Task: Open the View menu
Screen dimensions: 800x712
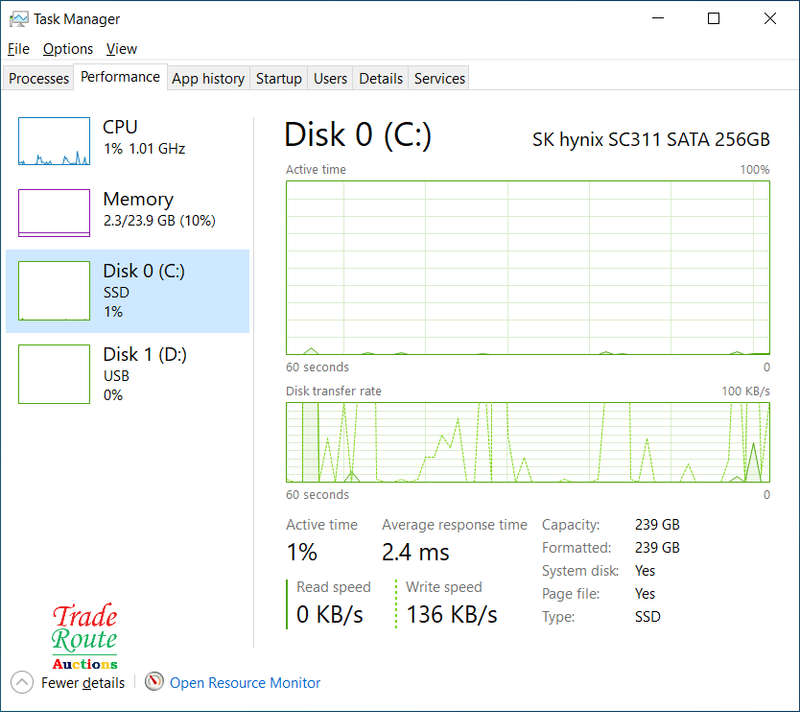Action: [121, 49]
